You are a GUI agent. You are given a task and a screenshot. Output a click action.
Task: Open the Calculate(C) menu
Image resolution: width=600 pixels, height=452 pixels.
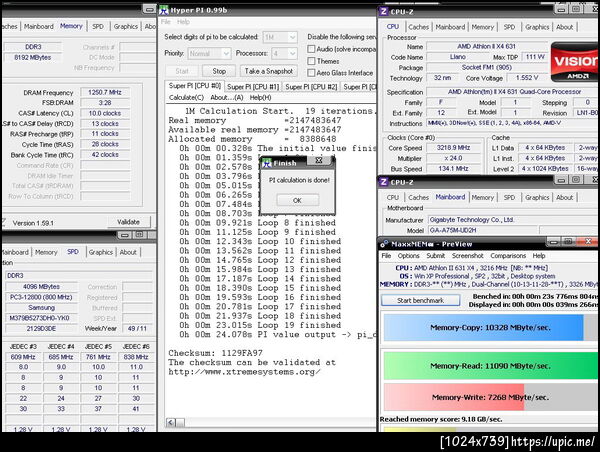186,98
